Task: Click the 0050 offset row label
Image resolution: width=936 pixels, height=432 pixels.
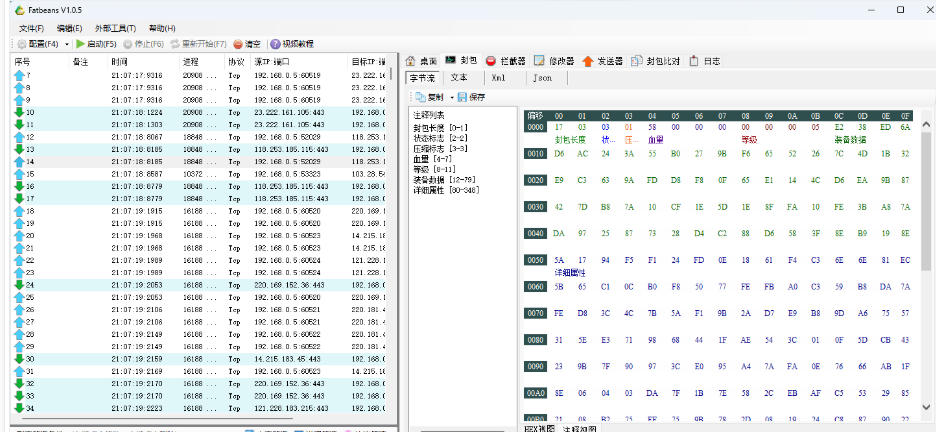Action: (x=535, y=260)
